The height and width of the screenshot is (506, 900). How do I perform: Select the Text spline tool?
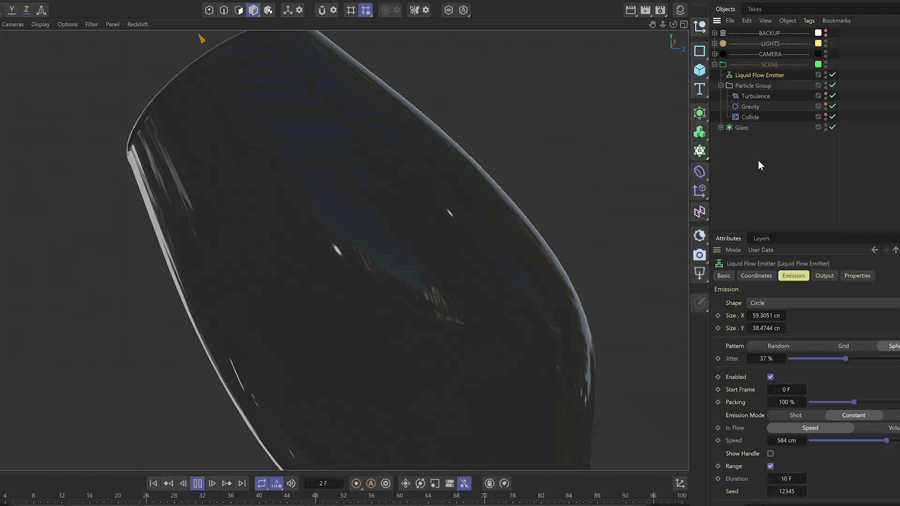pos(700,90)
